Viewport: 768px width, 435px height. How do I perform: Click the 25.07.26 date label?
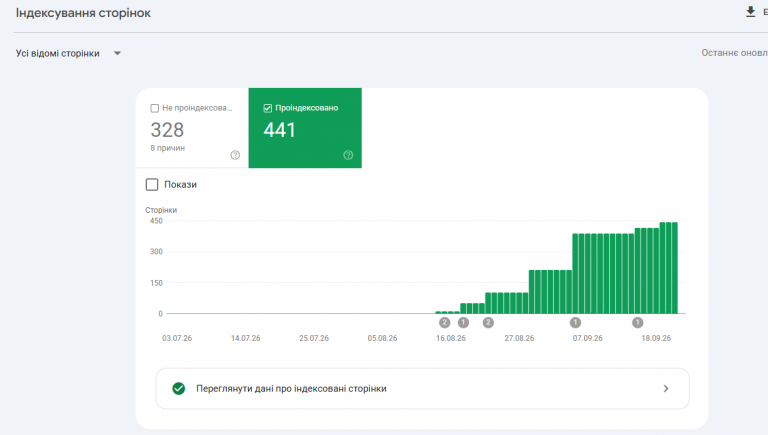click(x=314, y=338)
